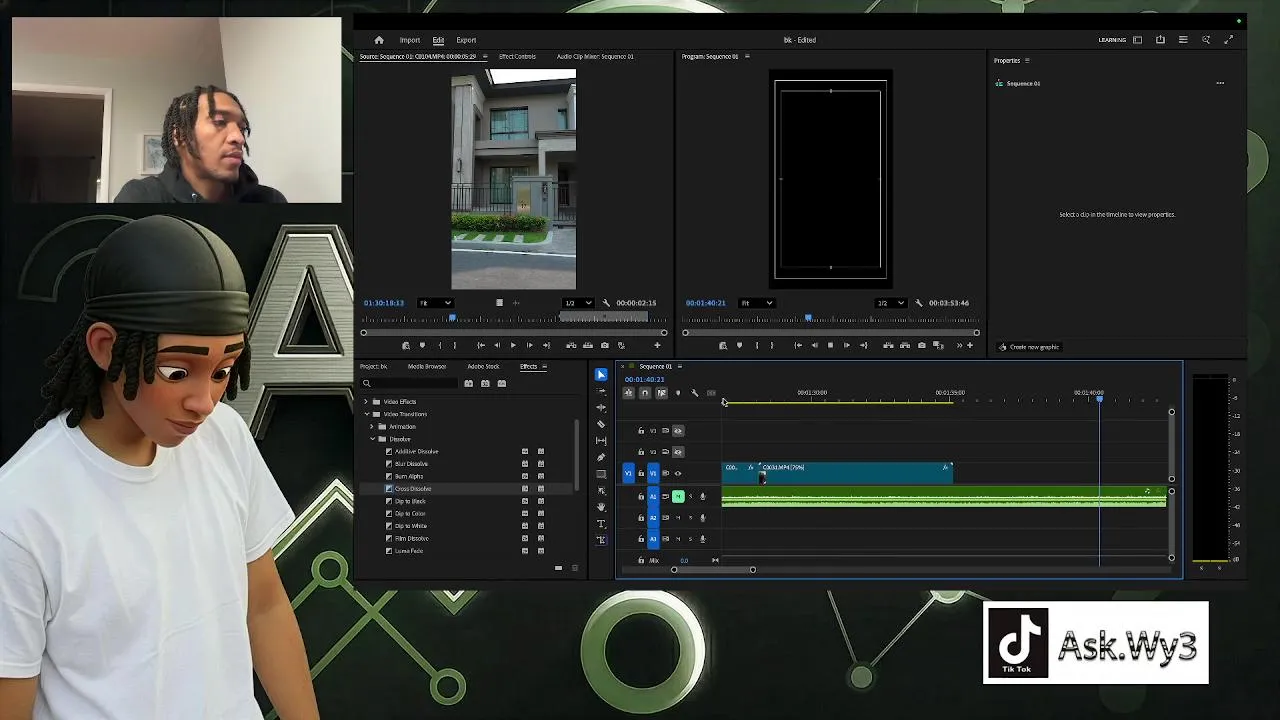This screenshot has width=1280, height=720.
Task: Toggle the Snap magnet in the timeline
Action: coord(645,393)
